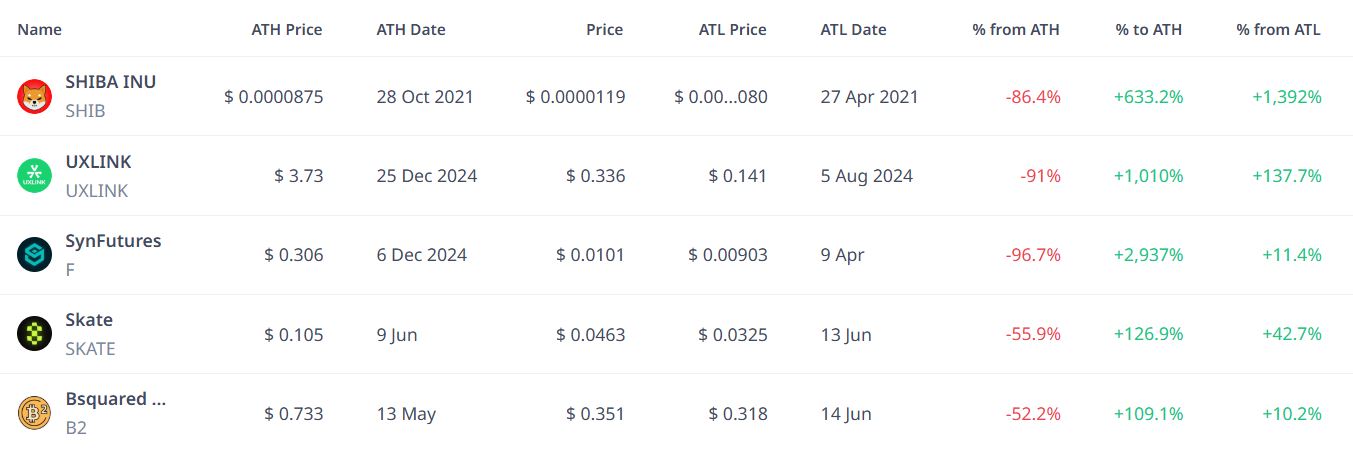Sort by ATL Price header
The image size is (1353, 450).
(x=732, y=30)
